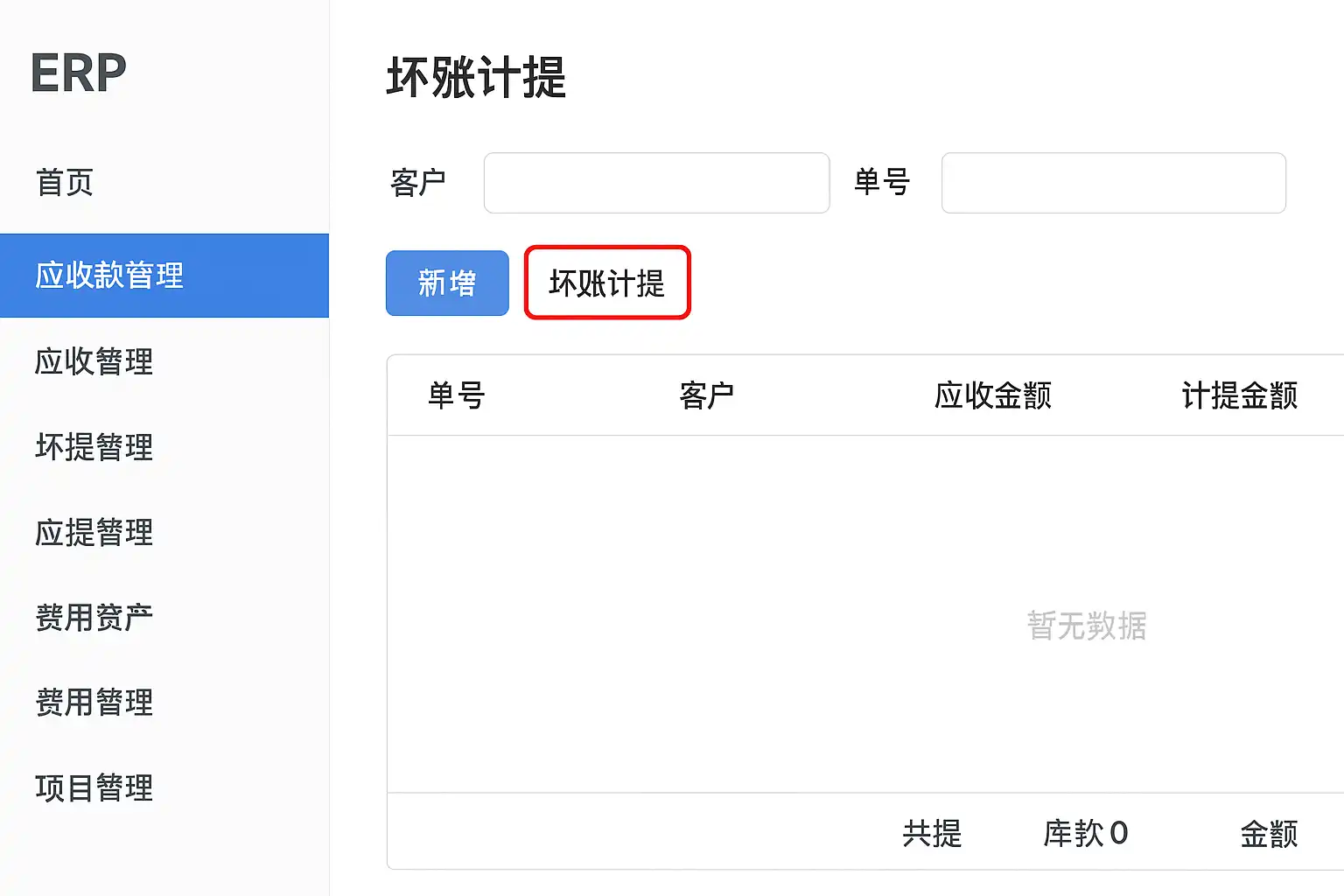Click the 应收金额 column header
Image resolution: width=1344 pixels, height=896 pixels.
click(992, 395)
